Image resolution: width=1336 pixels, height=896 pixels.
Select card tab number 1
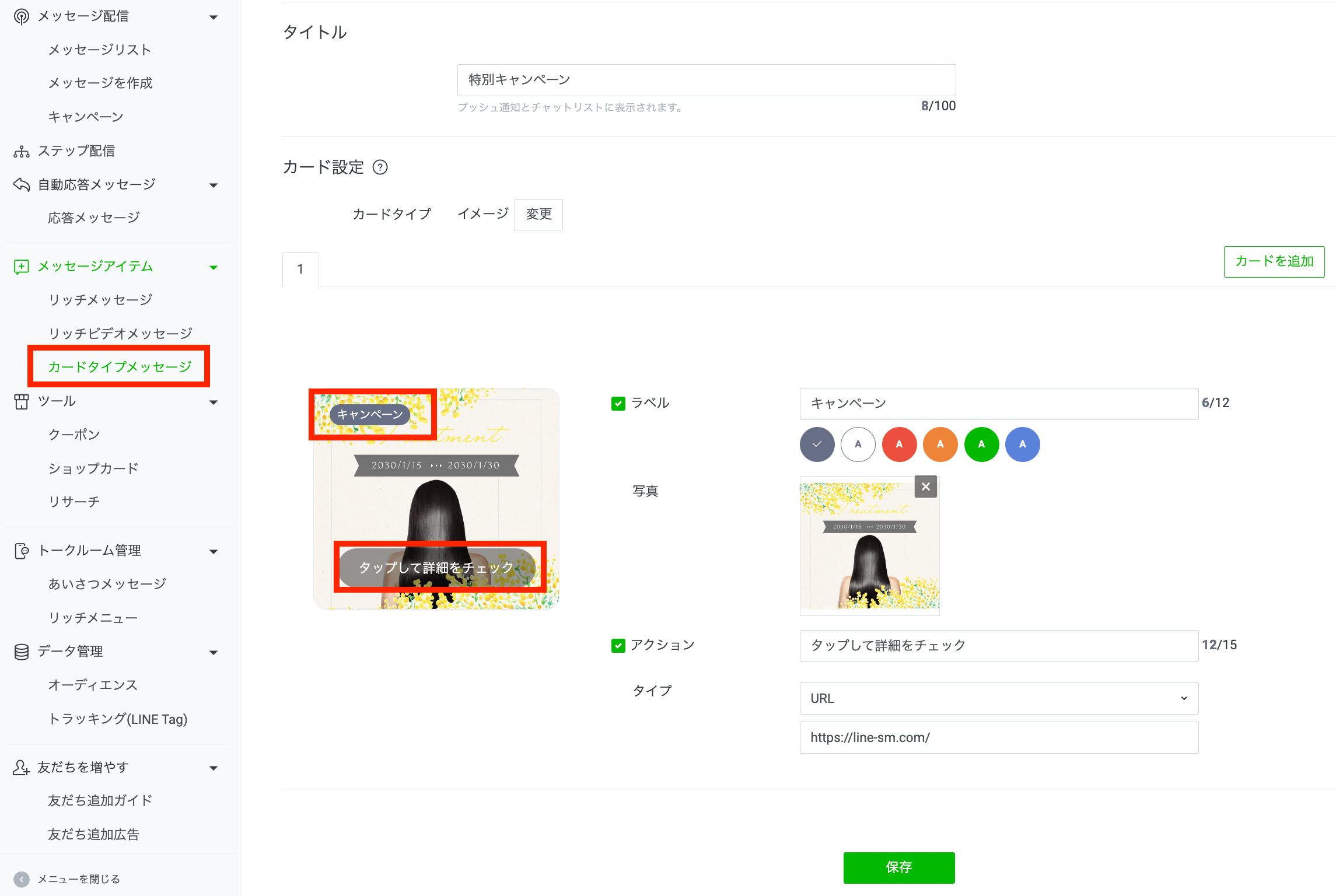tap(300, 269)
